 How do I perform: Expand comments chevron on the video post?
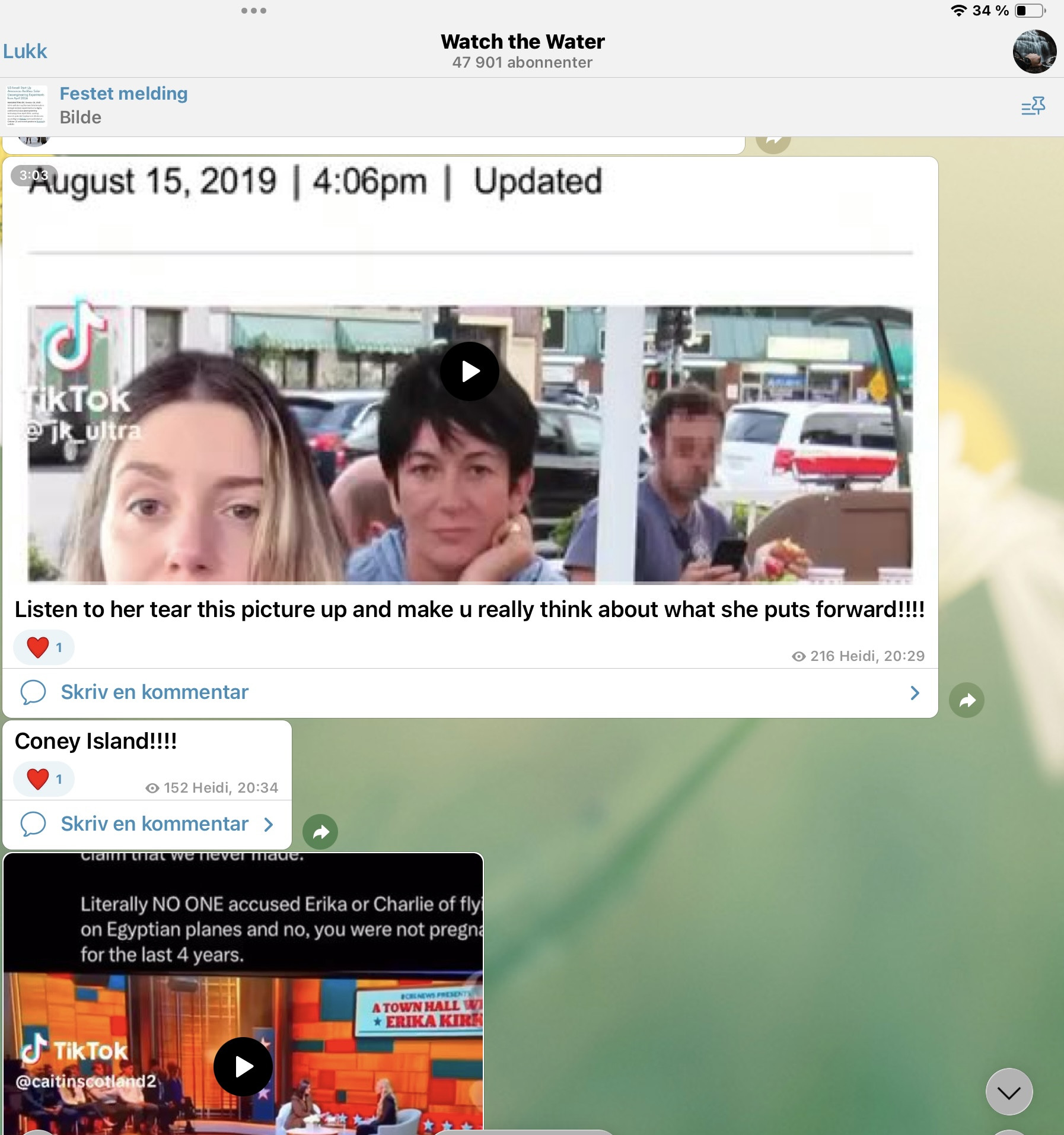click(x=915, y=693)
